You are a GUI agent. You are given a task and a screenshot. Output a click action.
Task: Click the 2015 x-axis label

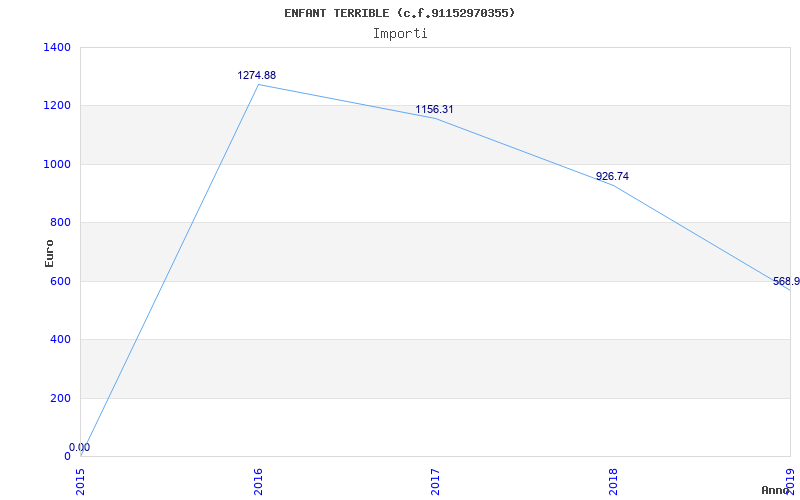click(81, 481)
